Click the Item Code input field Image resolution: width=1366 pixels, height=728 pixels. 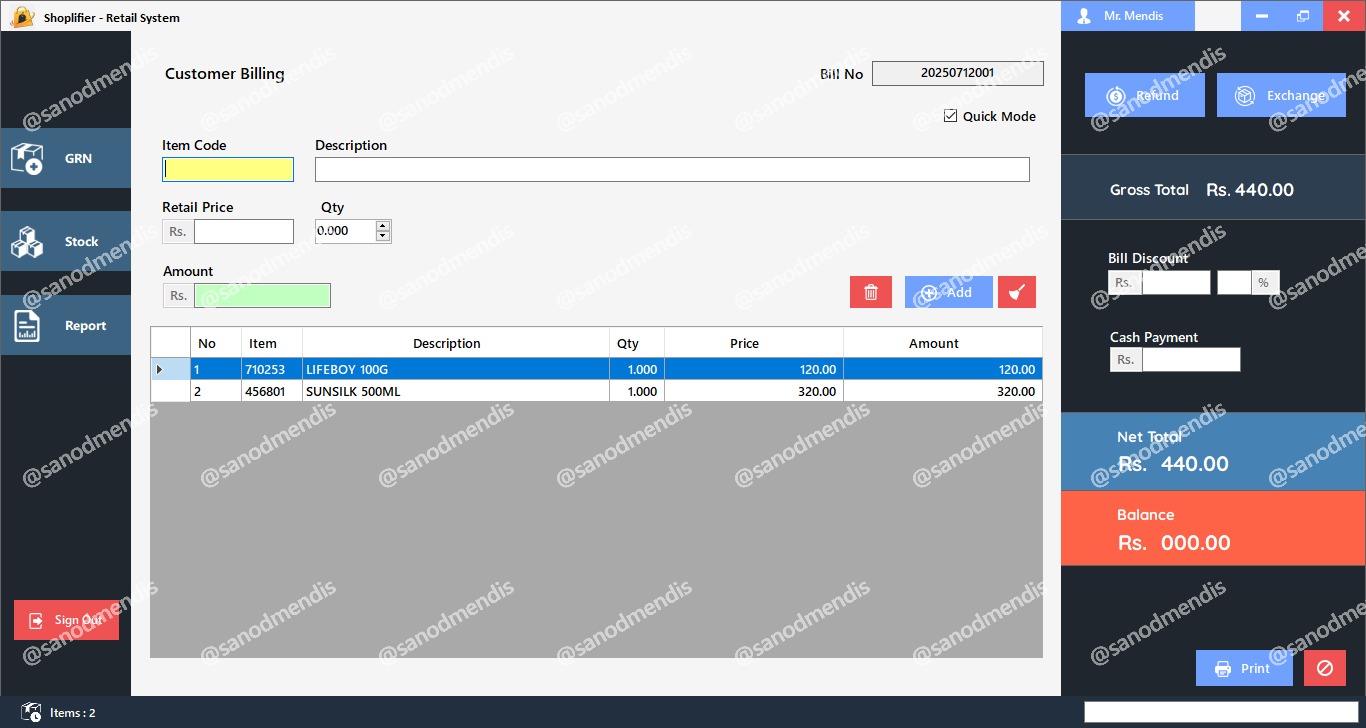[x=227, y=169]
